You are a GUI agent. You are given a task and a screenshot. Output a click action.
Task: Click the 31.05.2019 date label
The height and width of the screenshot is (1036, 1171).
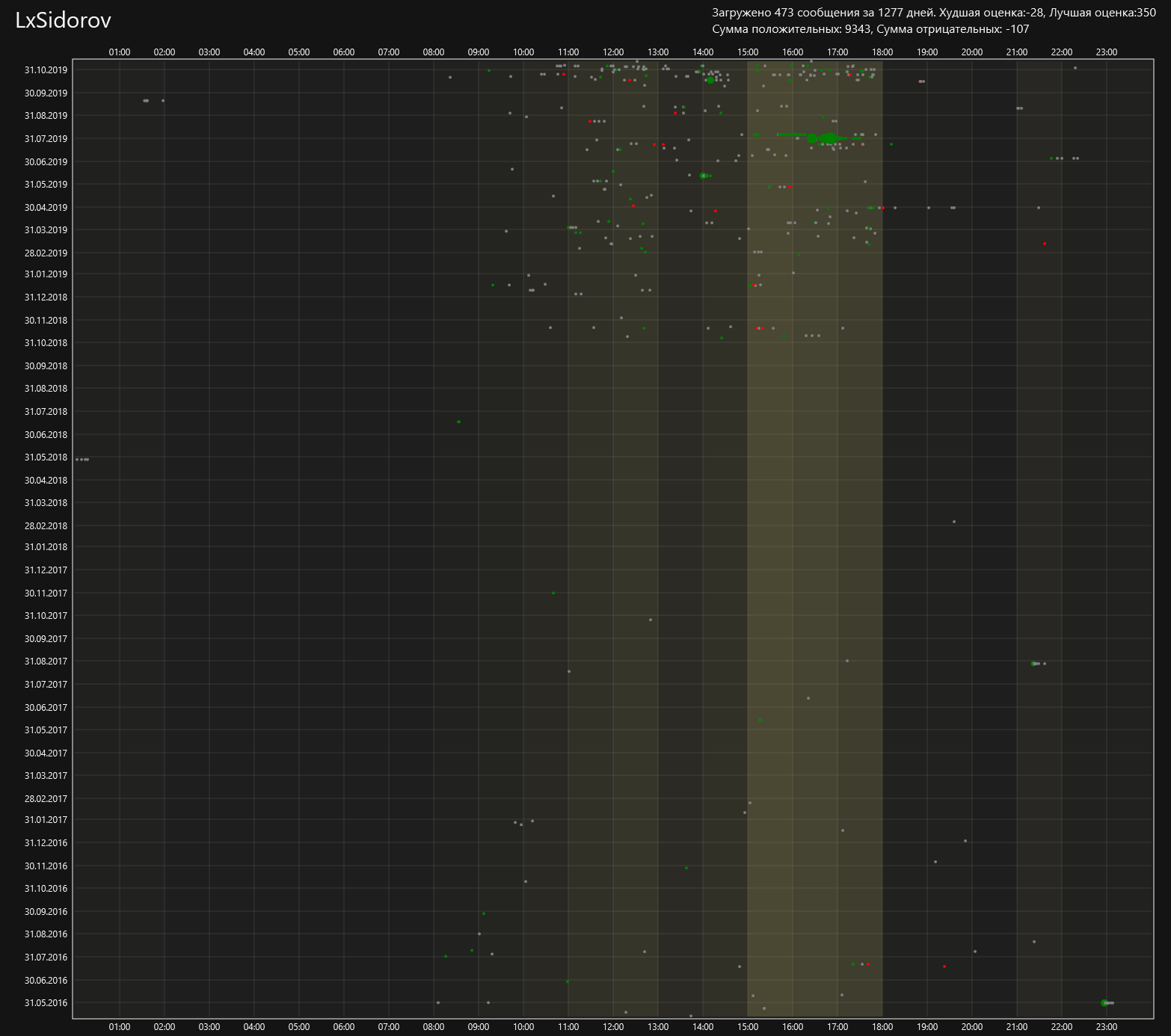point(46,185)
